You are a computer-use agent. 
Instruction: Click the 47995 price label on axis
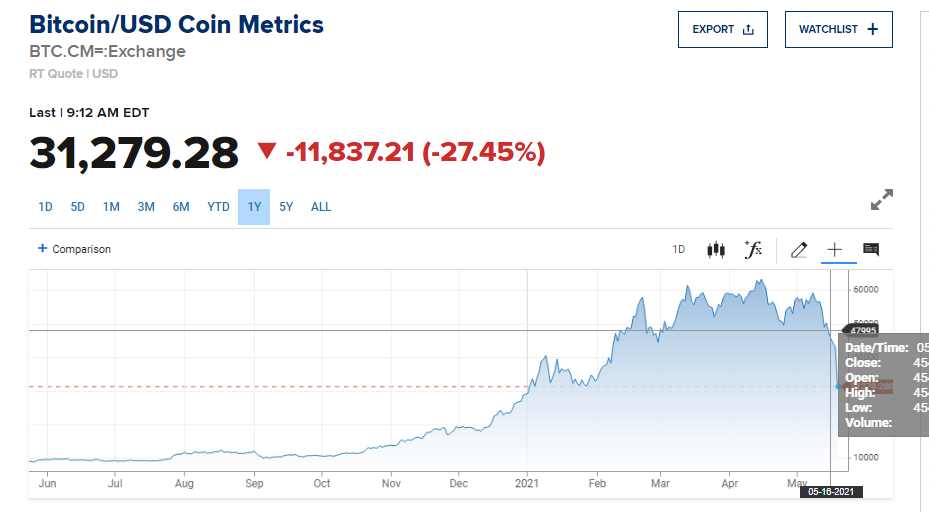862,329
